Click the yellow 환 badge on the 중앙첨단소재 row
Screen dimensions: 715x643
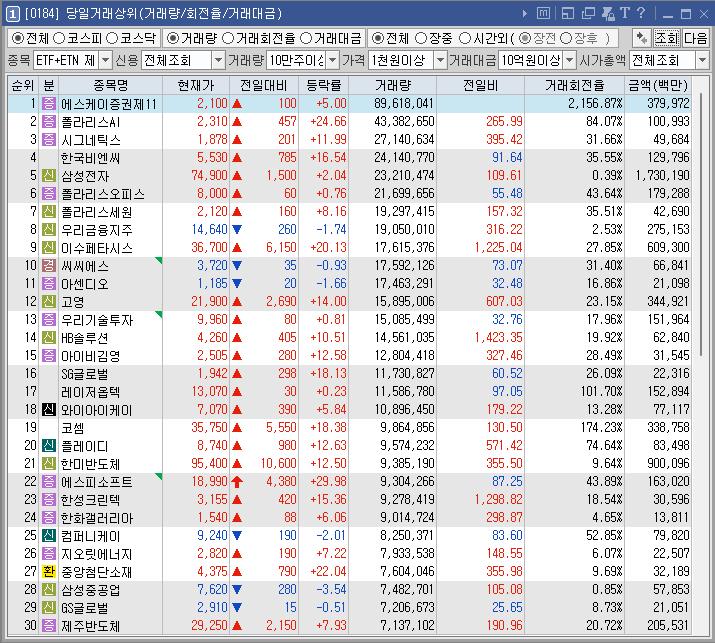coord(49,571)
